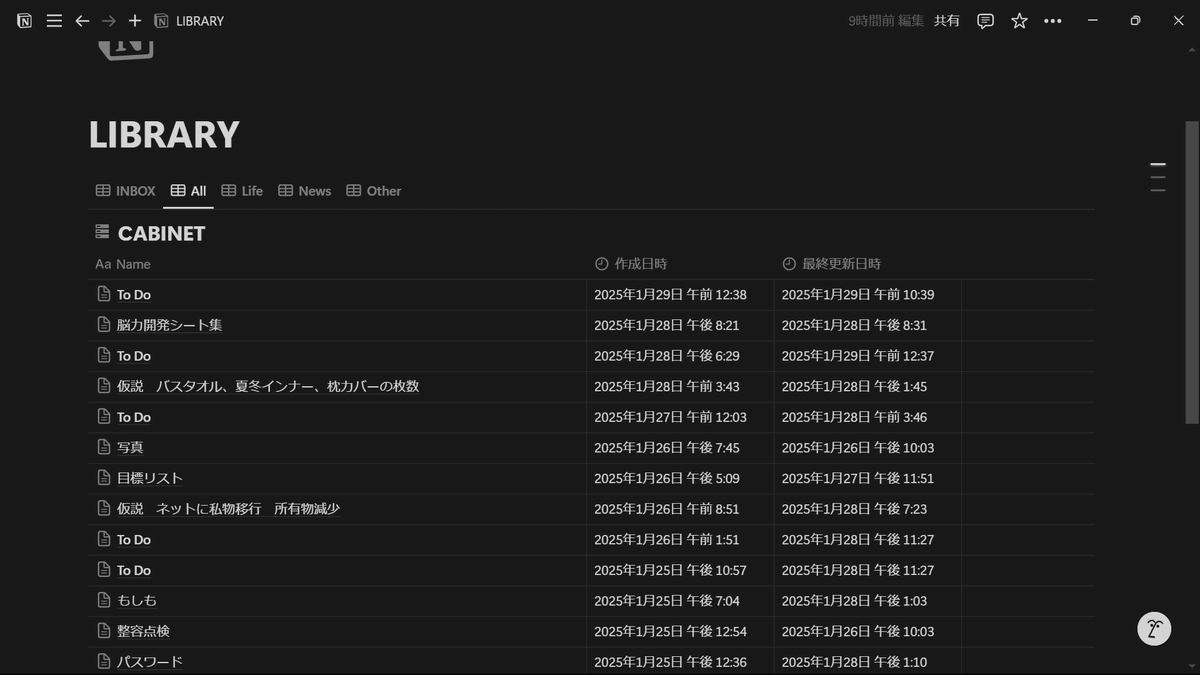This screenshot has height=675, width=1200.
Task: Open the sidebar hamburger menu
Action: (x=54, y=21)
